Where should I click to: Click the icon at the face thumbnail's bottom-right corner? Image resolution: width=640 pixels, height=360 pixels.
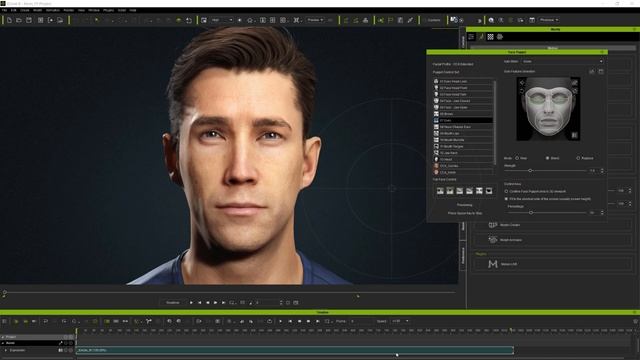(575, 135)
